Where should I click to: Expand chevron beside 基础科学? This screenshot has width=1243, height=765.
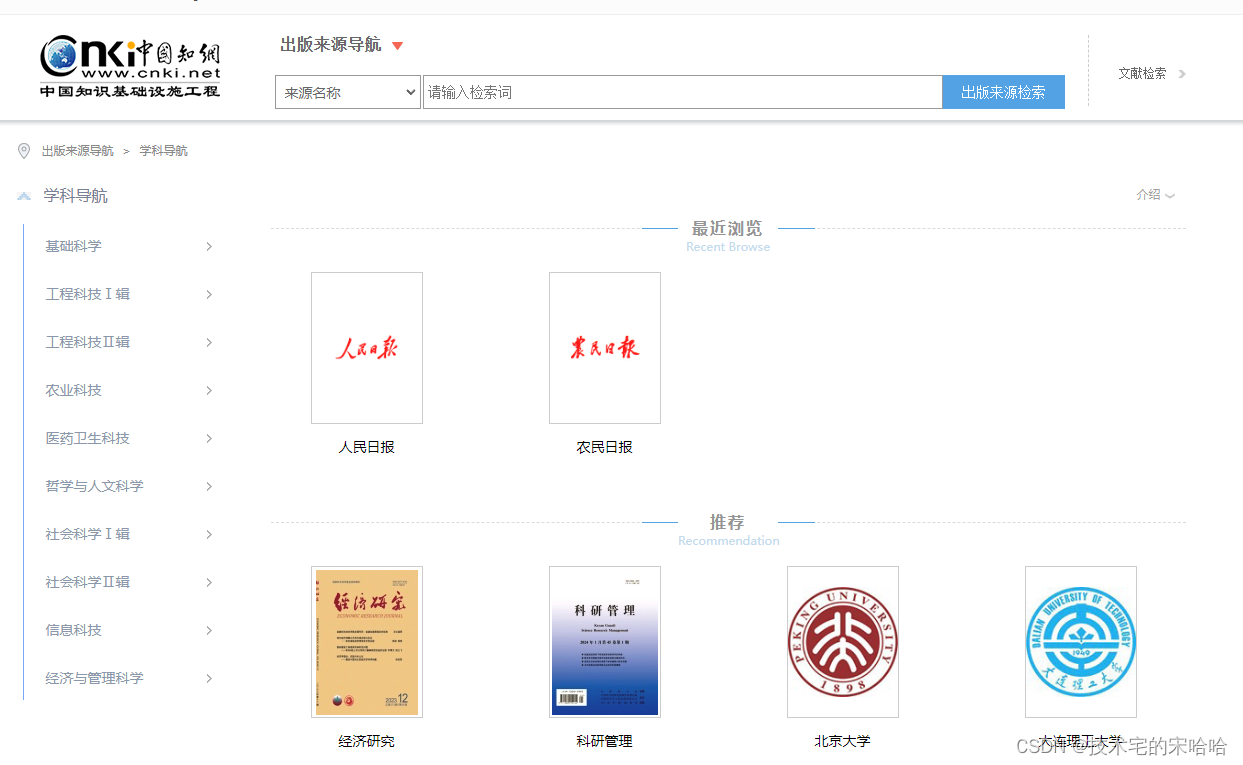pos(209,246)
